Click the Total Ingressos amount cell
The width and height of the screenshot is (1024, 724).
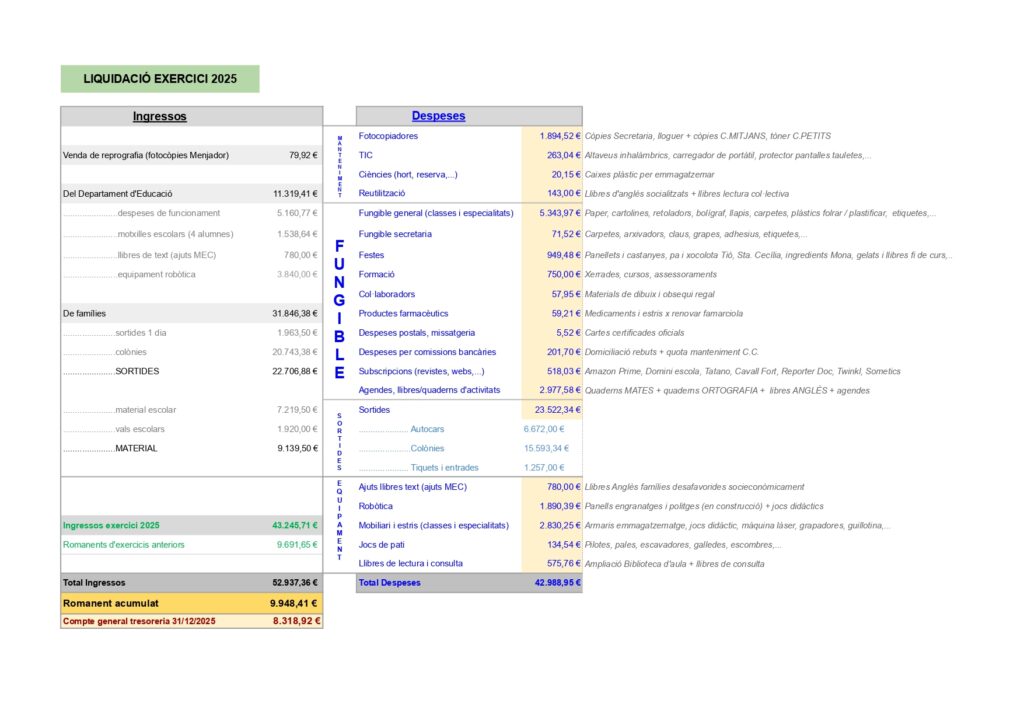click(x=294, y=582)
